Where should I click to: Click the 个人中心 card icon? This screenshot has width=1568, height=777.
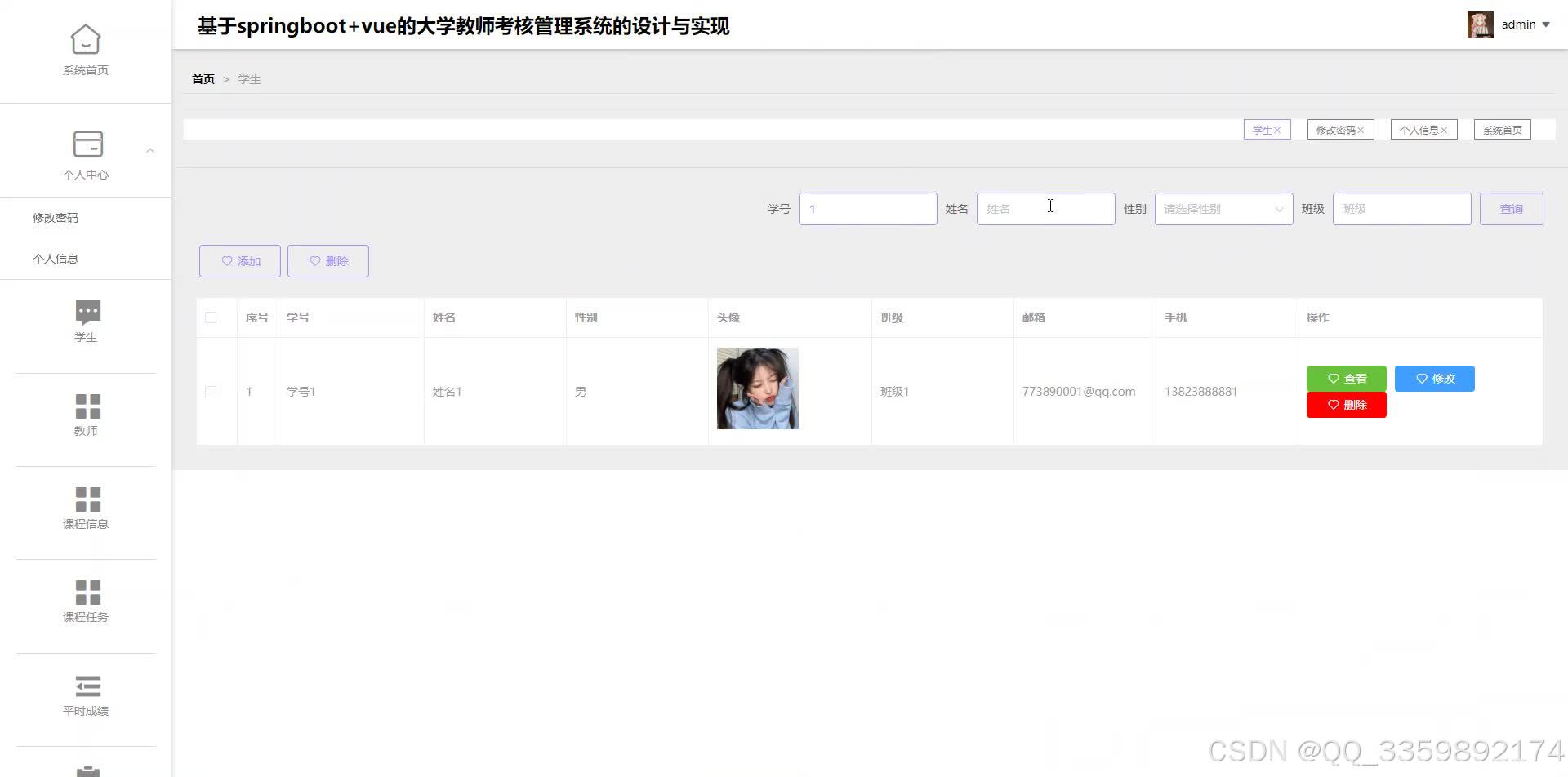click(88, 144)
